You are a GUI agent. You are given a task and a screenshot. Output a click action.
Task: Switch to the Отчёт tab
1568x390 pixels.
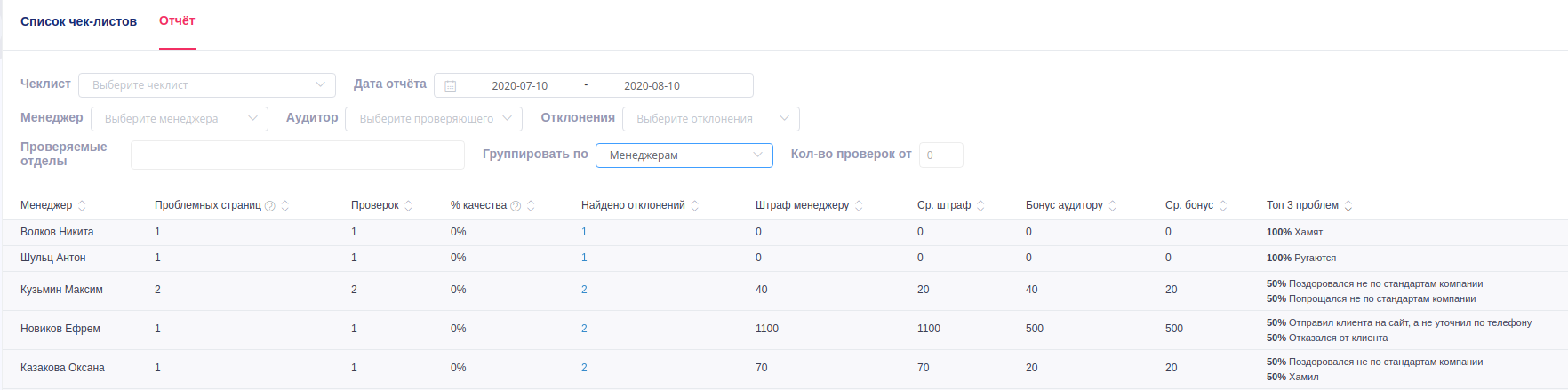click(177, 20)
